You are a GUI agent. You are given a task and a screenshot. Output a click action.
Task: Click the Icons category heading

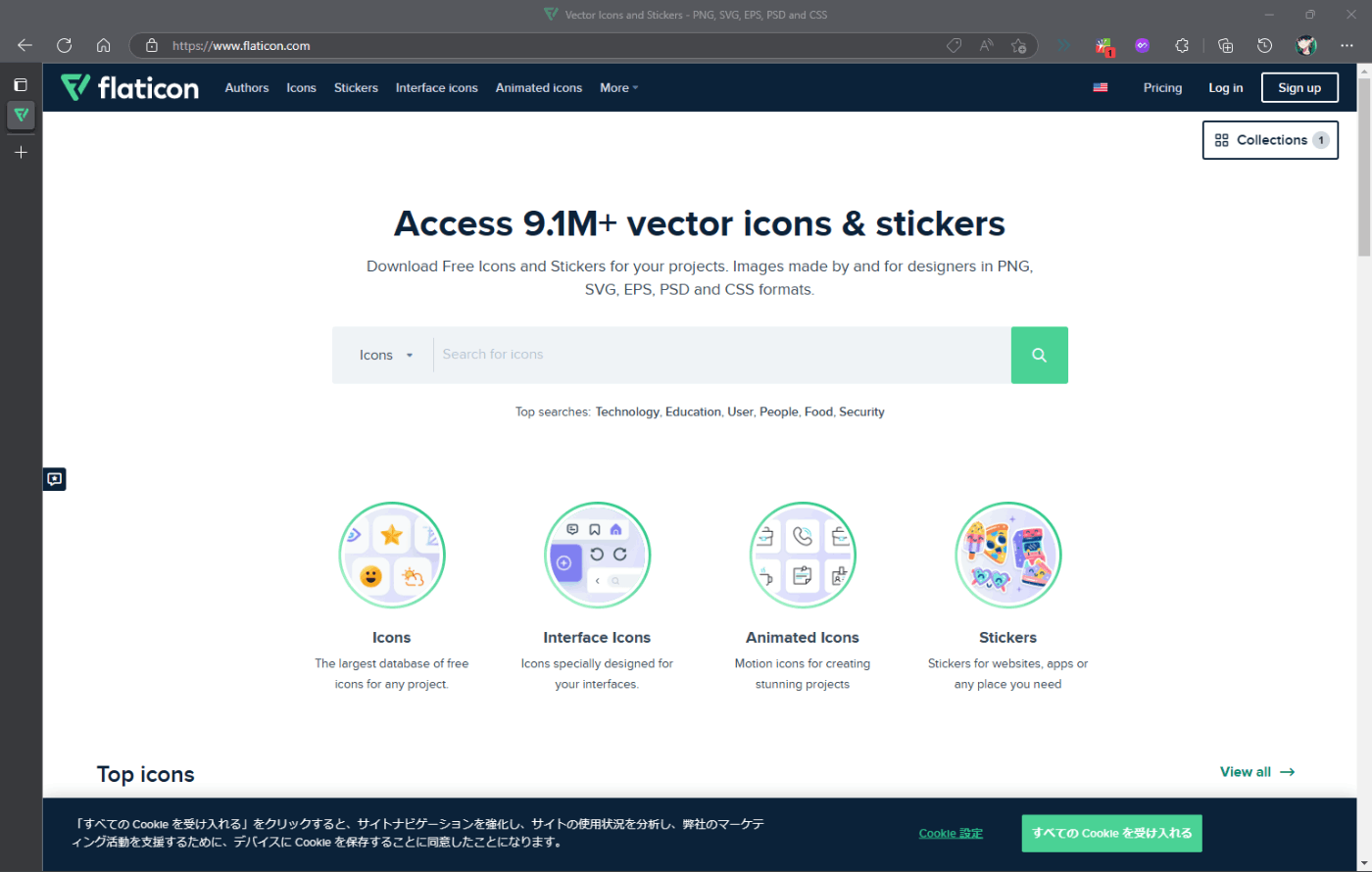[392, 637]
